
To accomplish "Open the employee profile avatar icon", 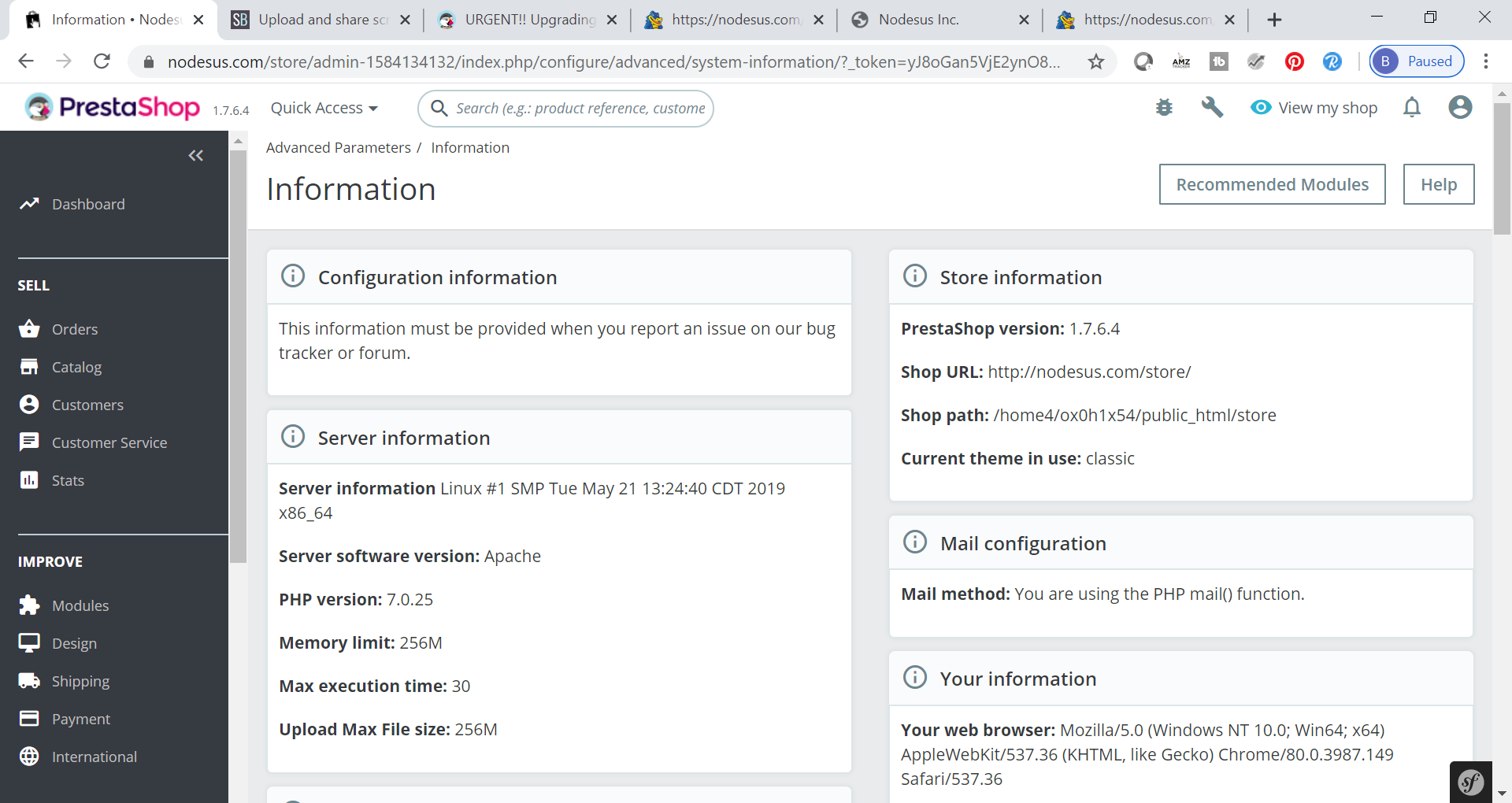I will point(1460,108).
